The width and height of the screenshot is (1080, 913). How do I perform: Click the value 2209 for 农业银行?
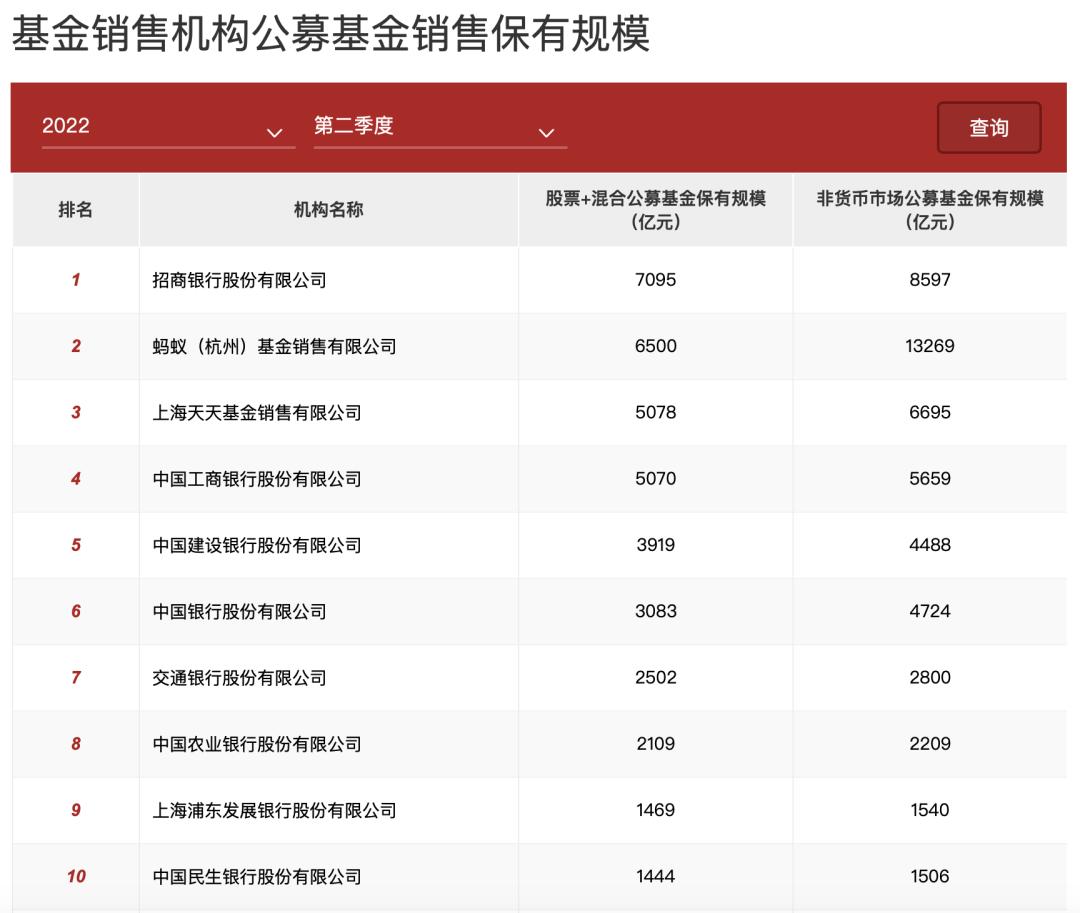(x=930, y=744)
